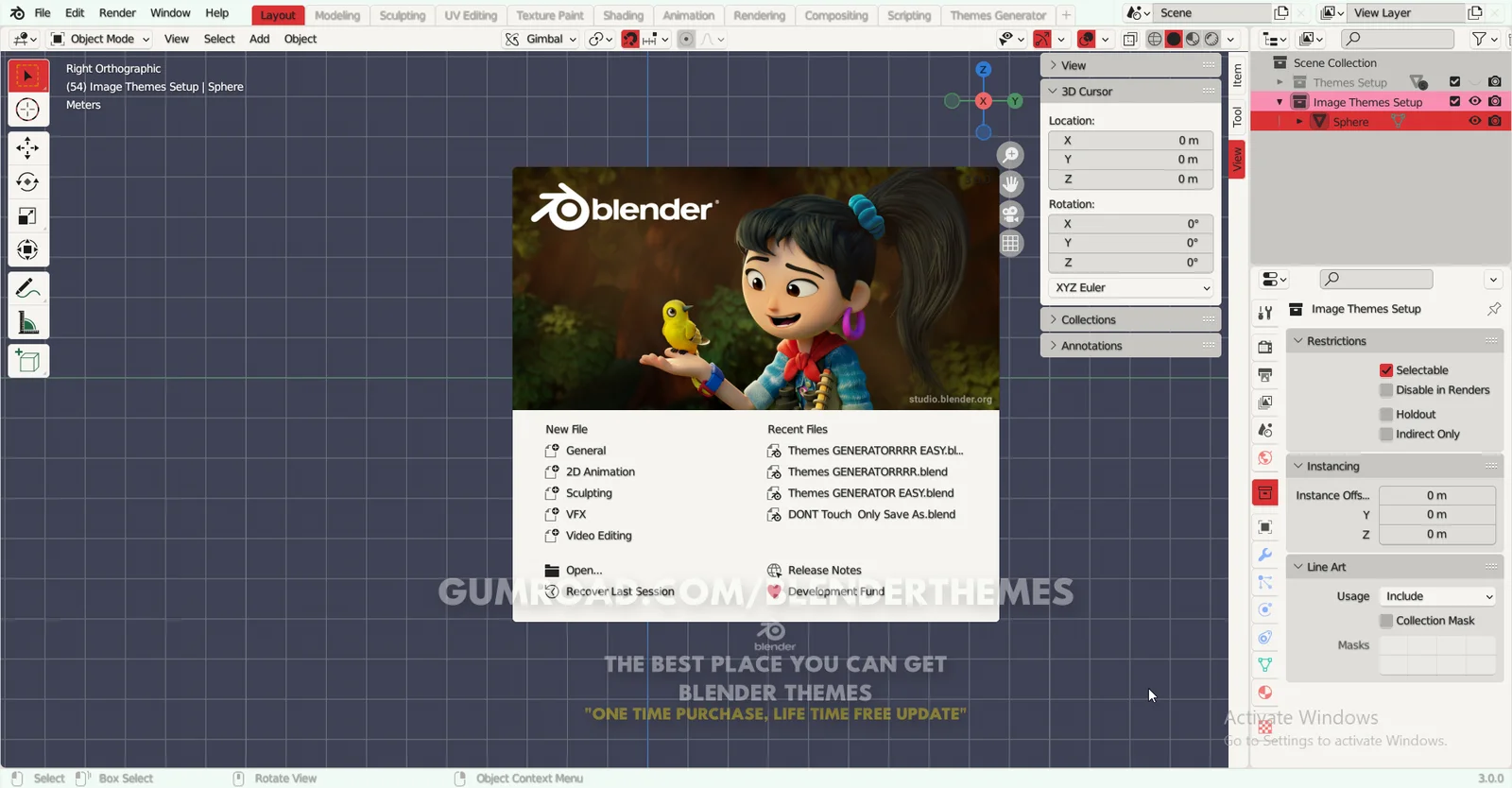Expand the Collections panel

click(x=1131, y=319)
